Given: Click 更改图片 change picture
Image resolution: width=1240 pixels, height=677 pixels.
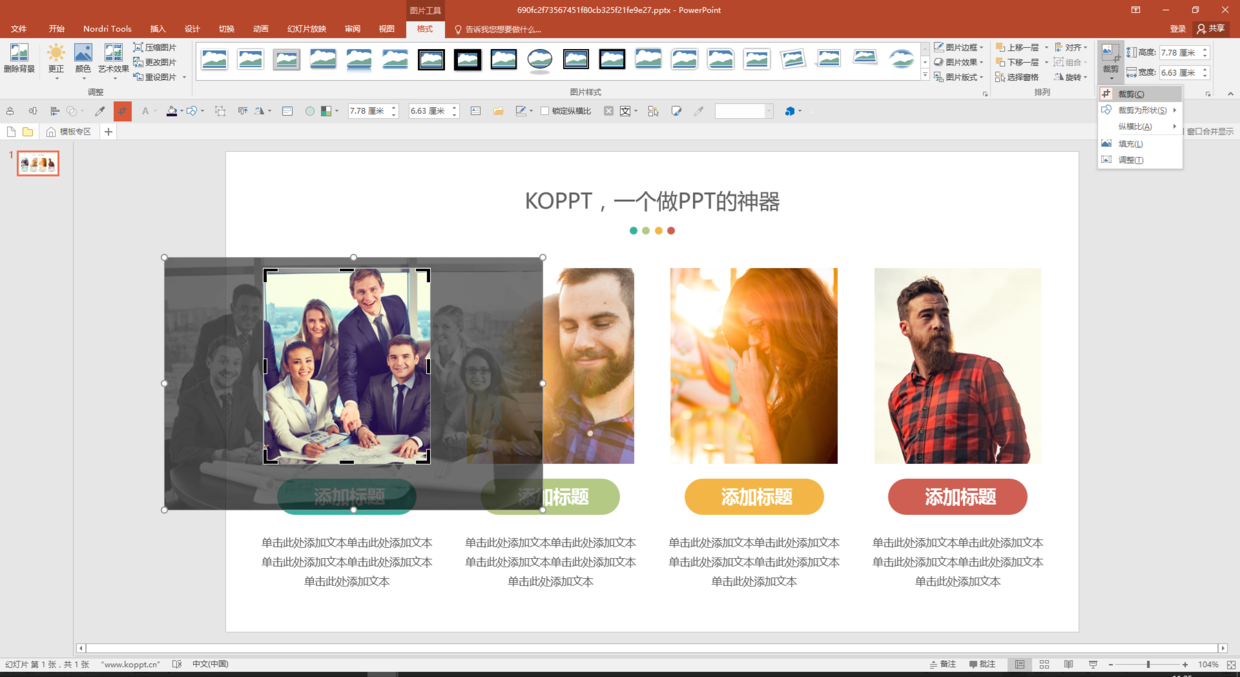Looking at the screenshot, I should (x=155, y=62).
